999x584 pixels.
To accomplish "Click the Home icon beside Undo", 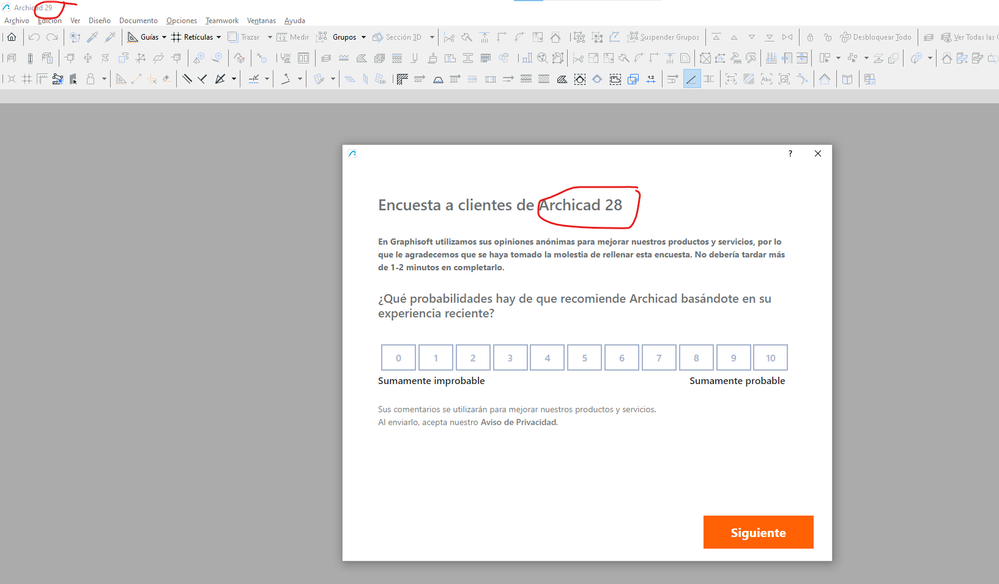I will 11,37.
